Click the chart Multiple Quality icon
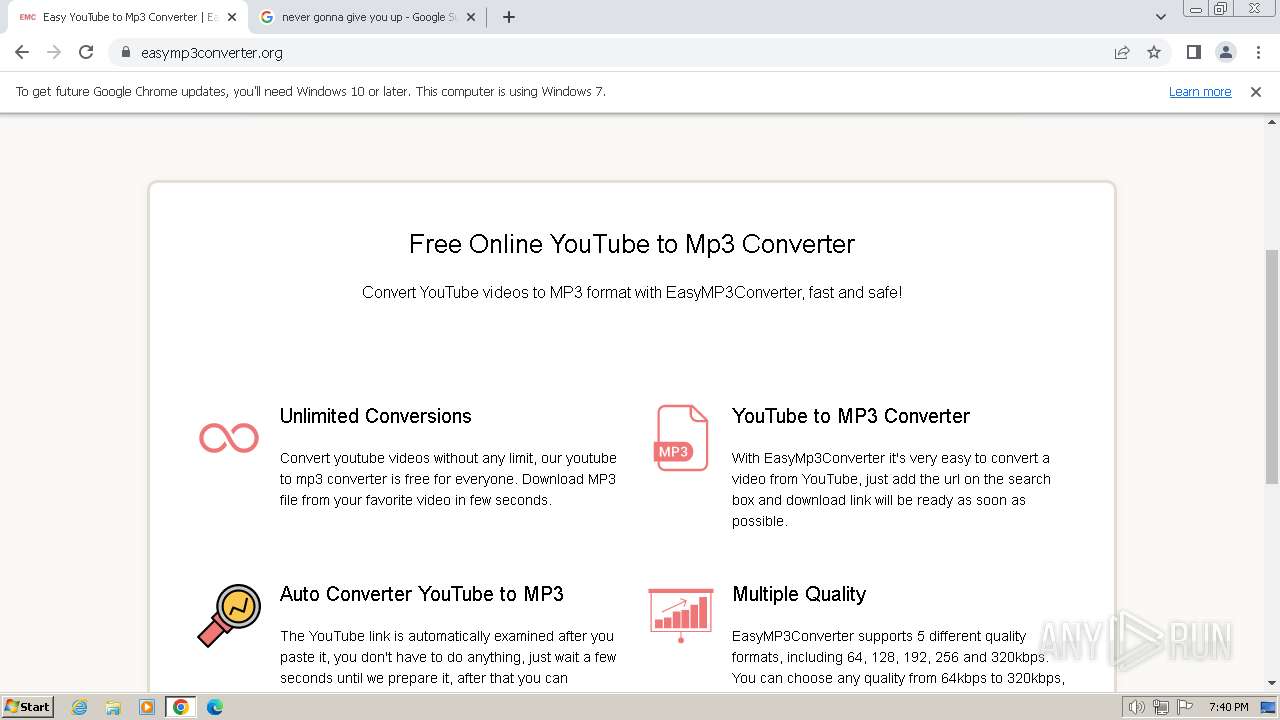Viewport: 1280px width, 720px height. [681, 615]
